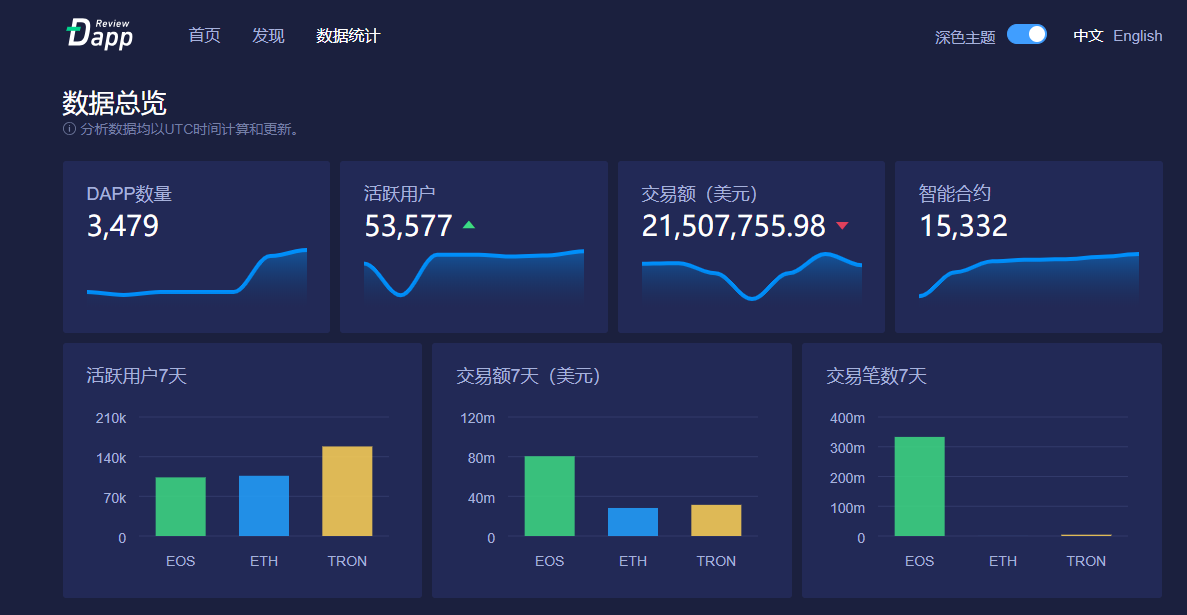Click the 智能合约 statistic card
Viewport: 1187px width, 615px height.
click(1027, 246)
